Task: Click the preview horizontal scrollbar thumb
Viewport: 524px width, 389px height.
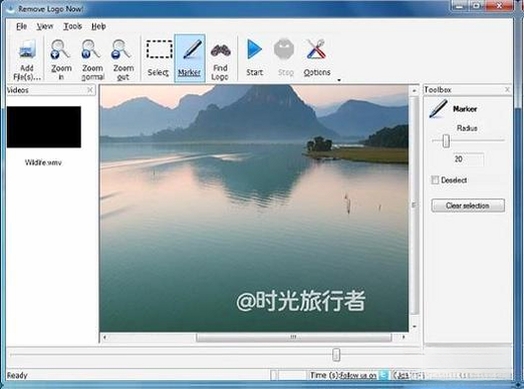Action: pyautogui.click(x=293, y=337)
